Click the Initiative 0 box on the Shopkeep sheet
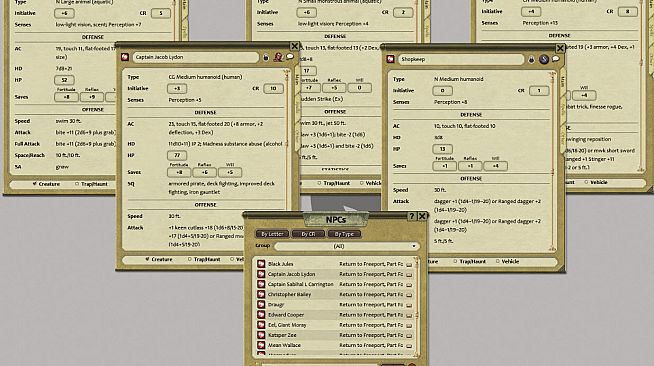This screenshot has width=654, height=366. pyautogui.click(x=443, y=90)
